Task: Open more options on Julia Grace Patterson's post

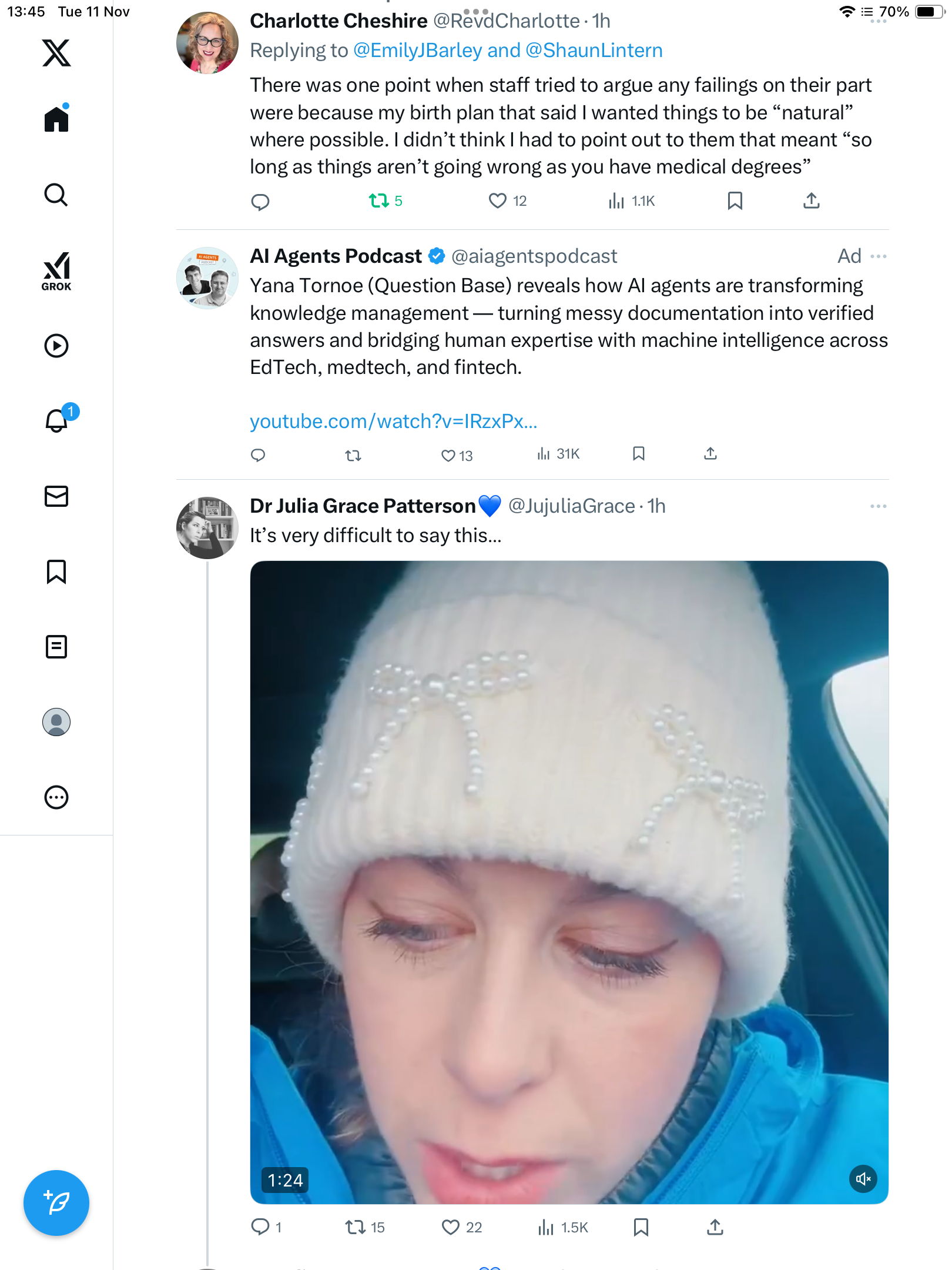Action: (879, 506)
